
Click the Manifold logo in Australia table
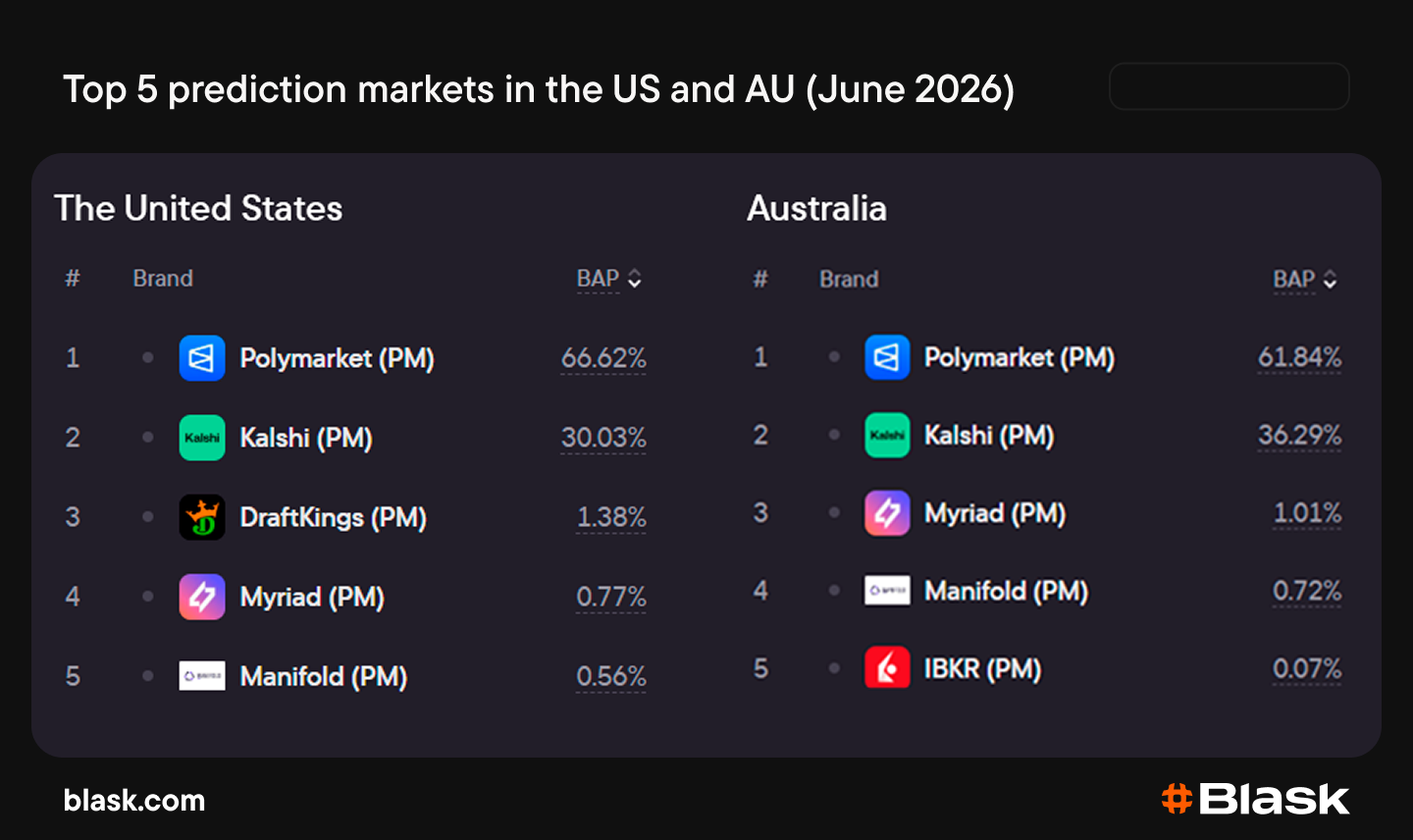pos(887,591)
